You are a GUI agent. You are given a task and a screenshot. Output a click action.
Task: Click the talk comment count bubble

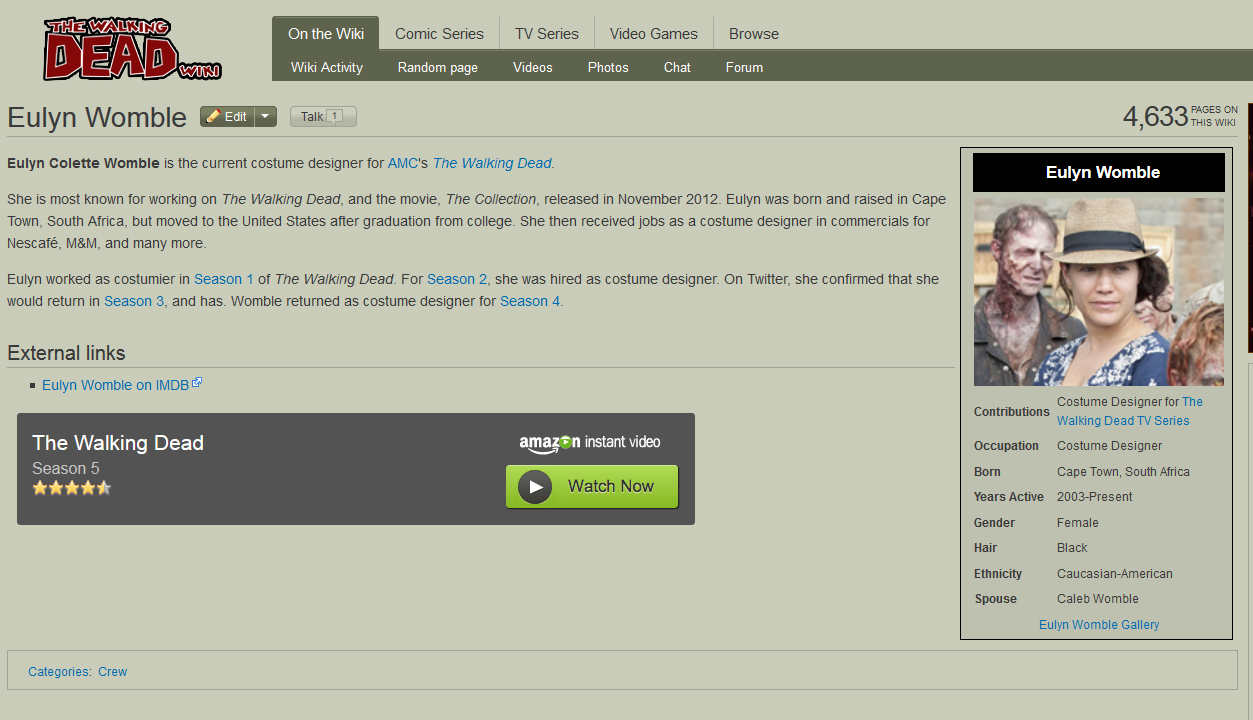pyautogui.click(x=334, y=116)
